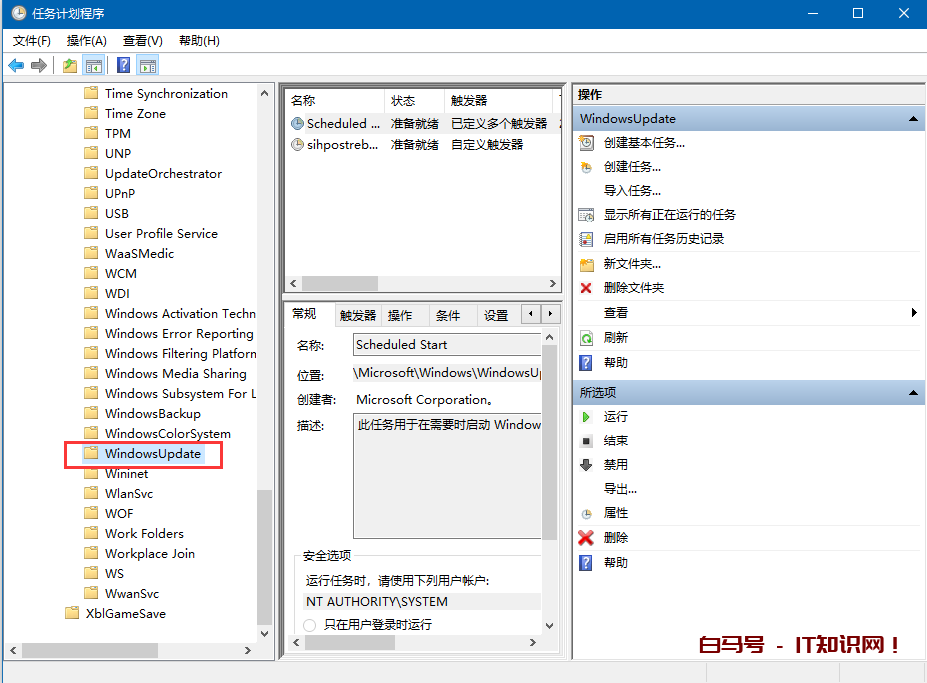Click the show/hide console tree toolbar icon
This screenshot has width=927, height=683.
click(x=94, y=66)
